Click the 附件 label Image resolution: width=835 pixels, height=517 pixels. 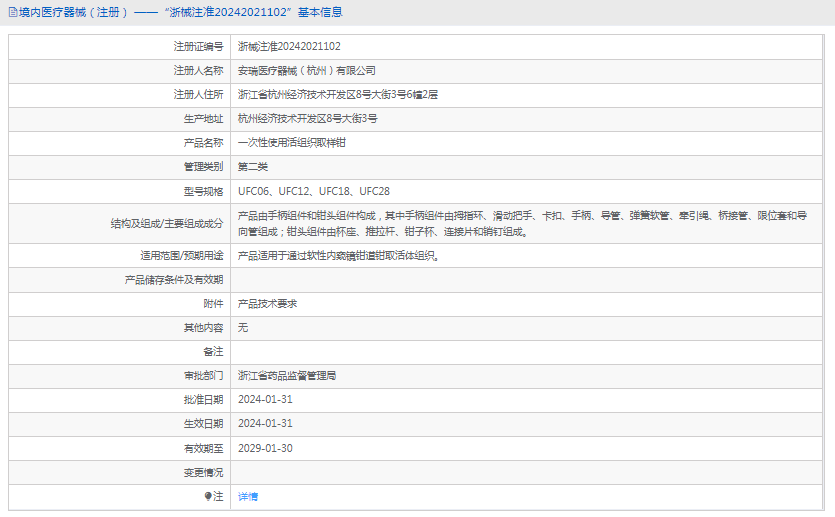point(213,304)
